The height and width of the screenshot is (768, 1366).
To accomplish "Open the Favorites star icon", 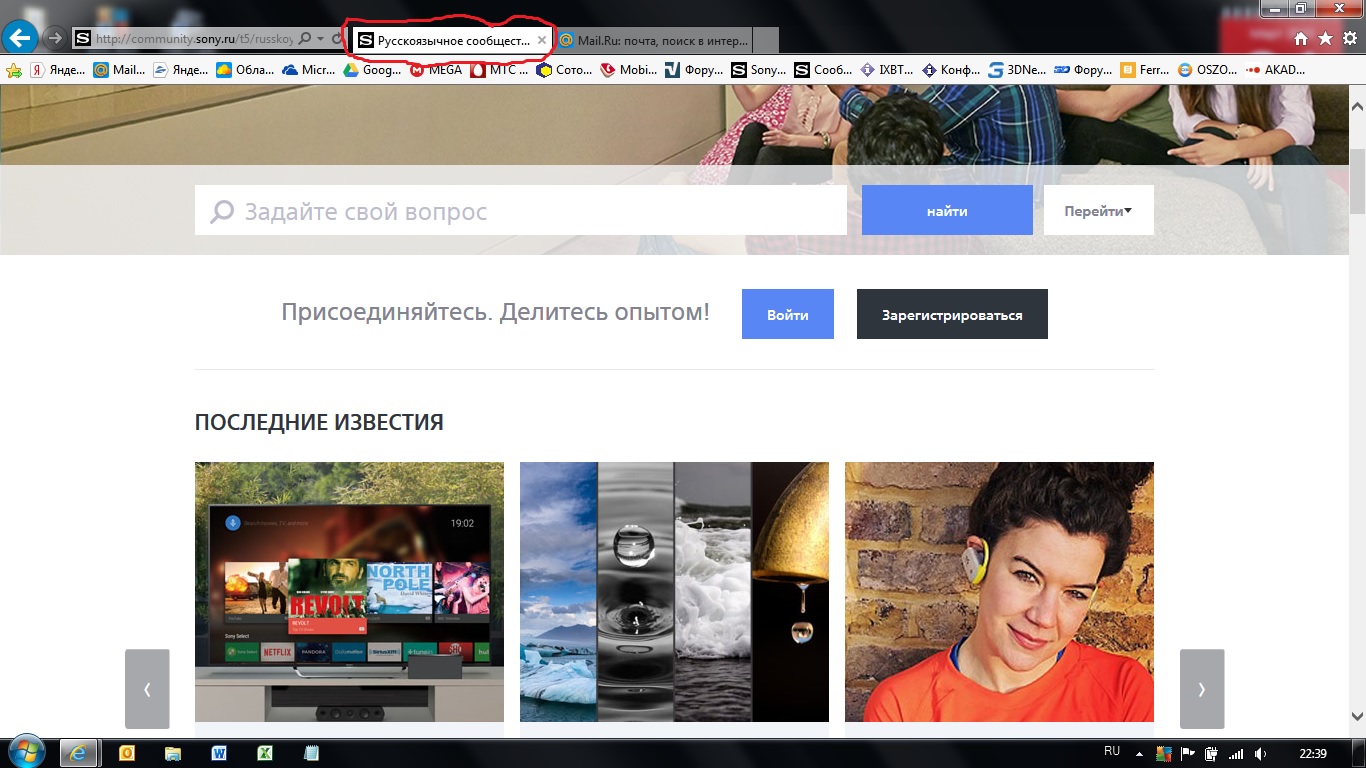I will click(1325, 38).
